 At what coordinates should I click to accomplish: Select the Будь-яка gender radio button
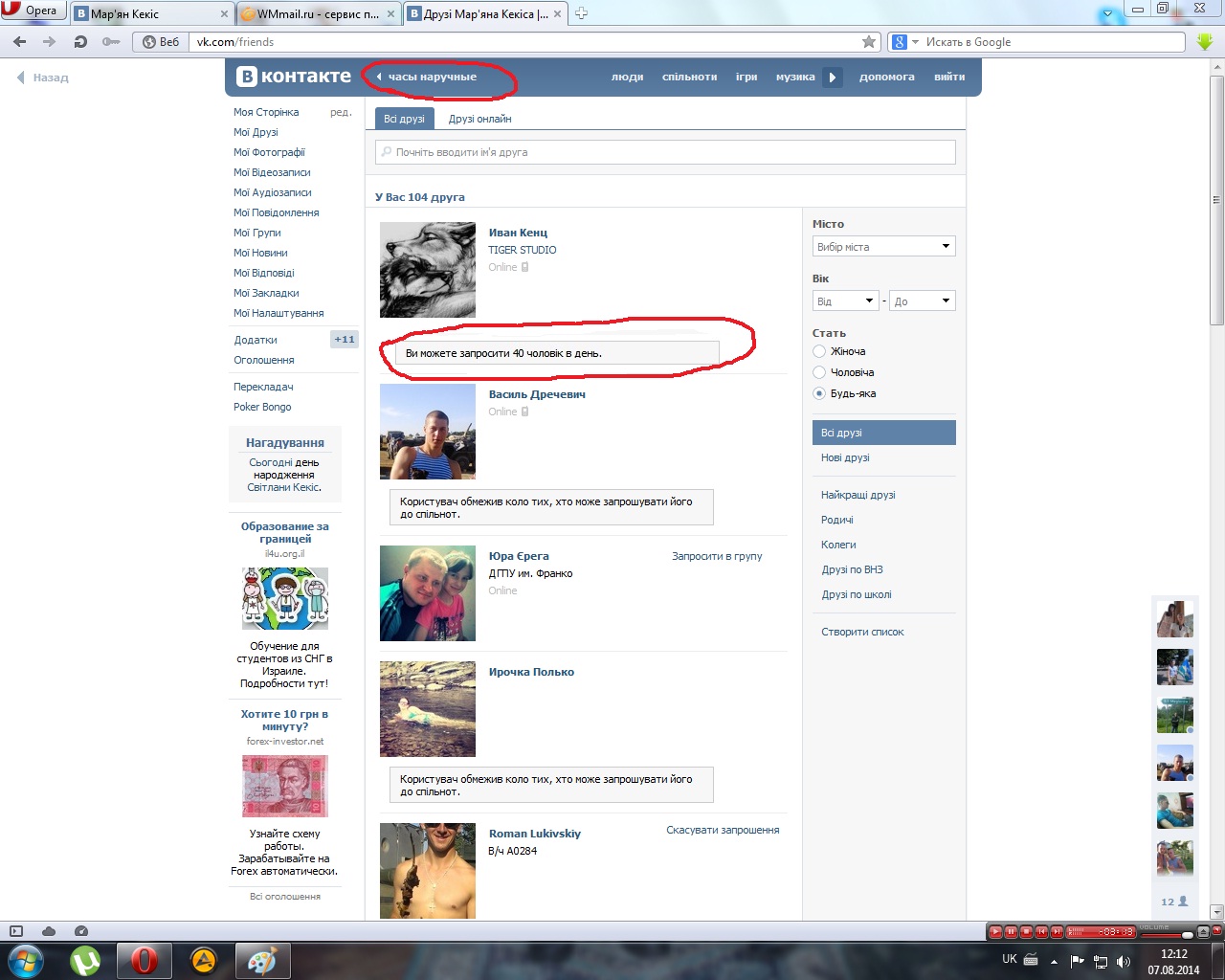coord(819,393)
